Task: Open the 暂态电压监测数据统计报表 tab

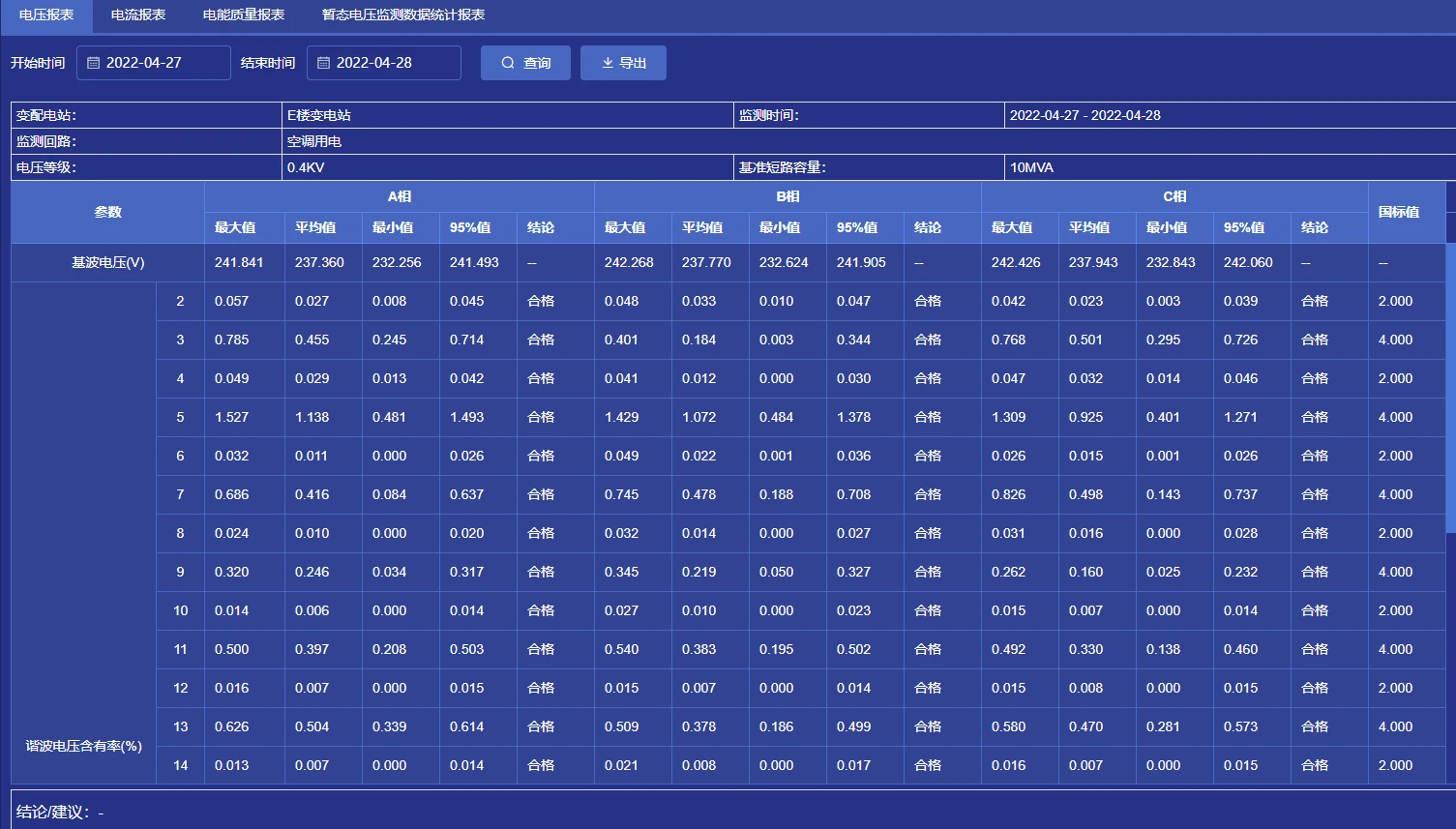Action: pos(403,15)
